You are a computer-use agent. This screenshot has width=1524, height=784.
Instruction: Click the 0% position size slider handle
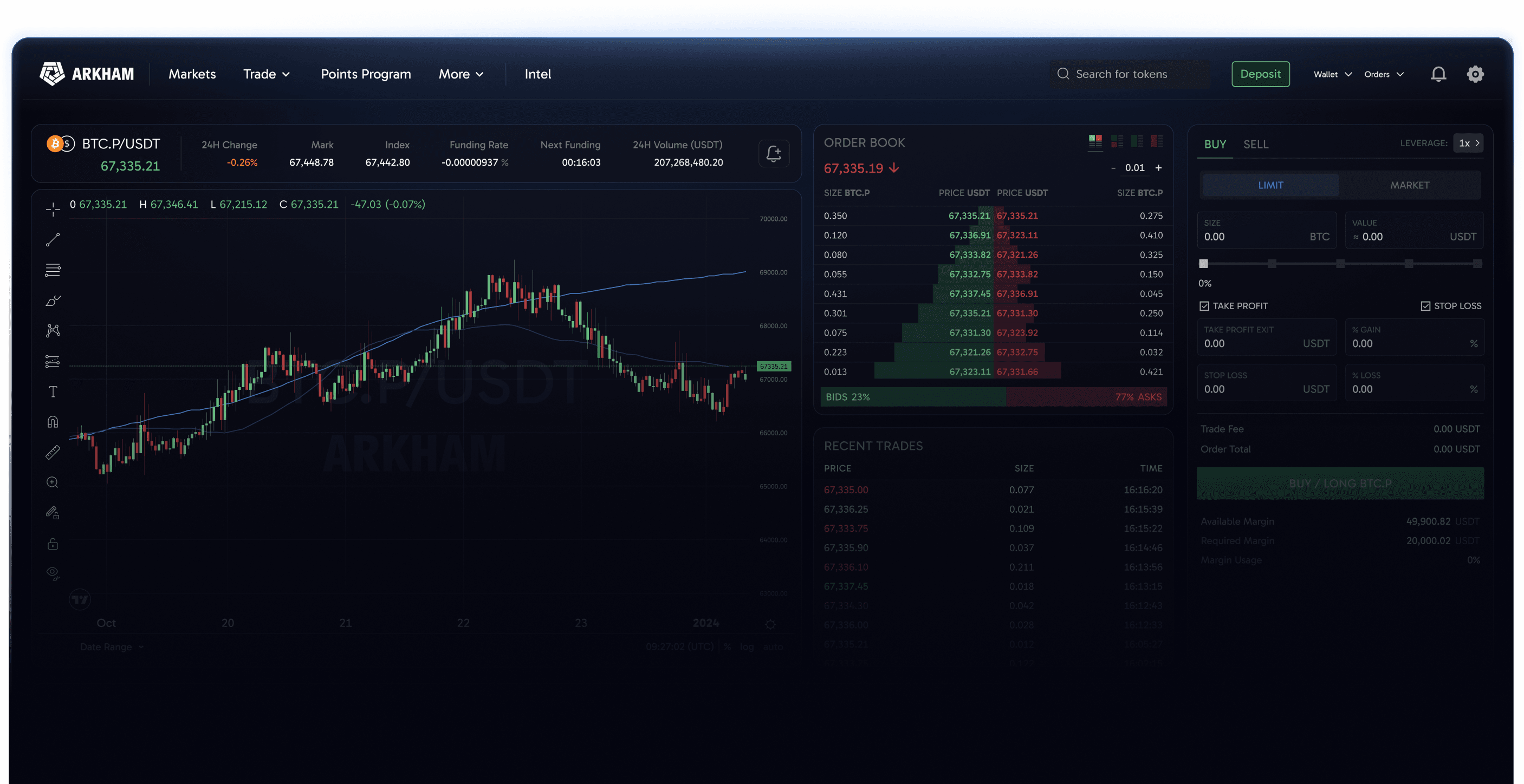(x=1203, y=264)
